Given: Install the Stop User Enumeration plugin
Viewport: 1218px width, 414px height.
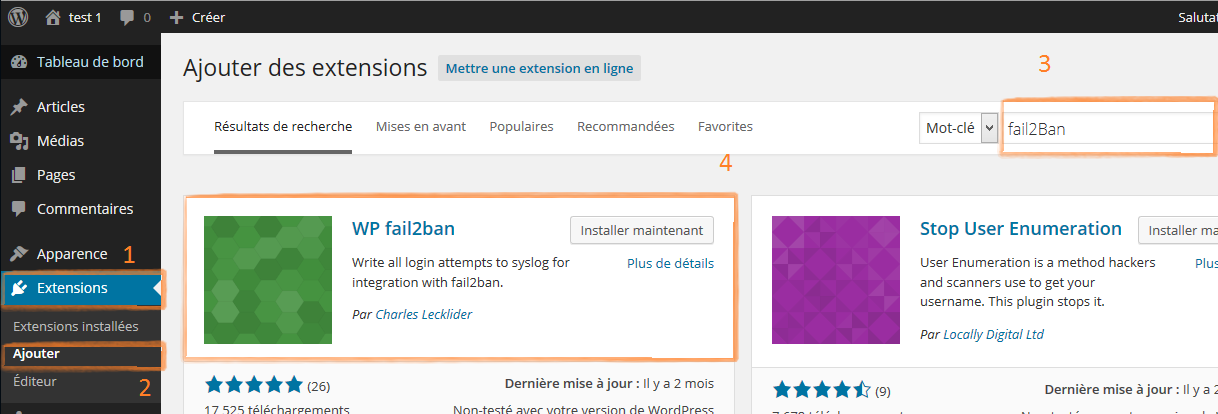Looking at the screenshot, I should point(1178,229).
